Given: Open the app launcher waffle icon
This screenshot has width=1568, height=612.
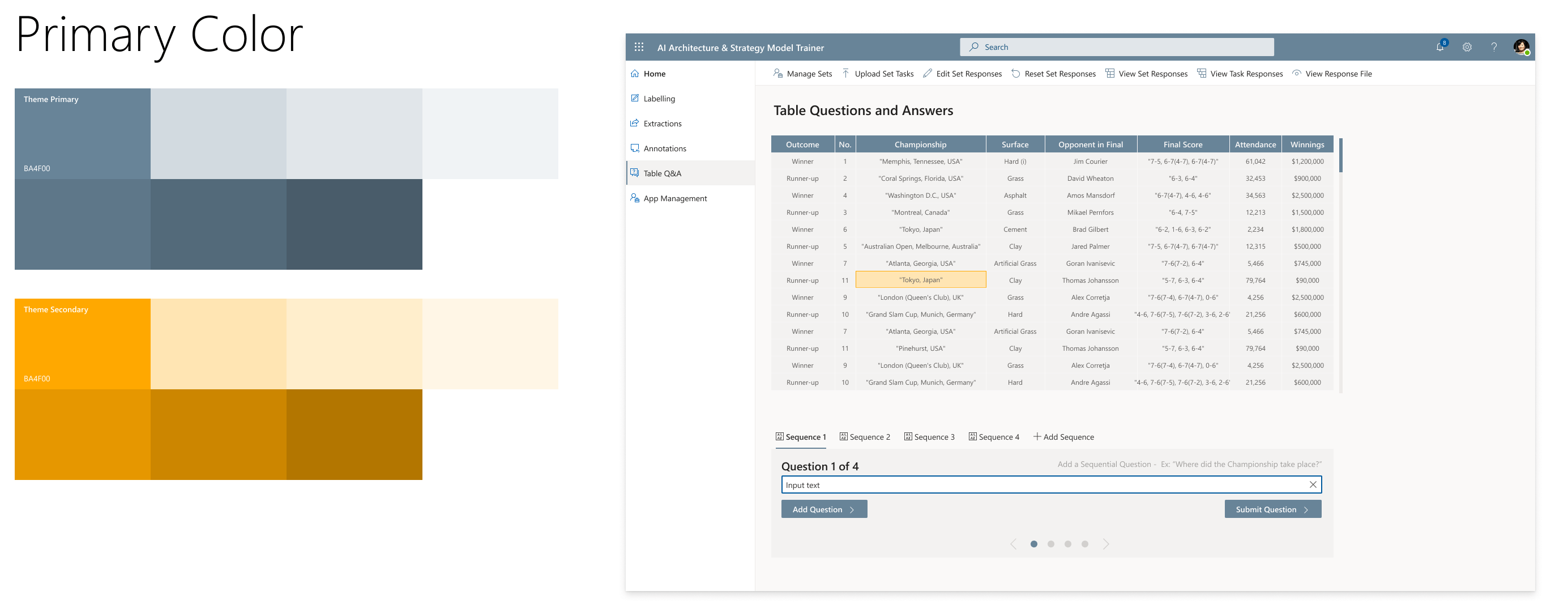Looking at the screenshot, I should coord(639,47).
